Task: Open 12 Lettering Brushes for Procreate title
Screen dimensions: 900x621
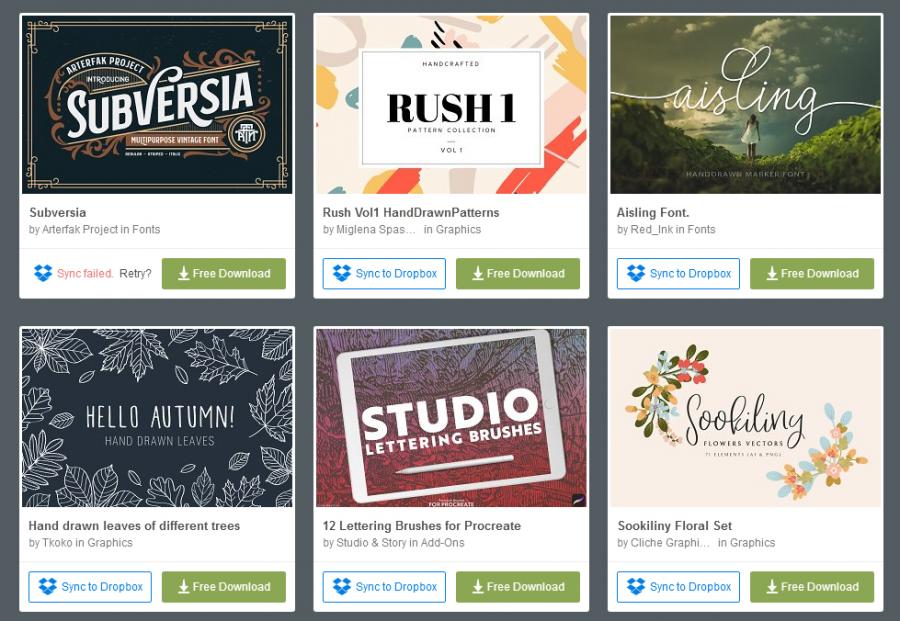Action: (x=422, y=526)
